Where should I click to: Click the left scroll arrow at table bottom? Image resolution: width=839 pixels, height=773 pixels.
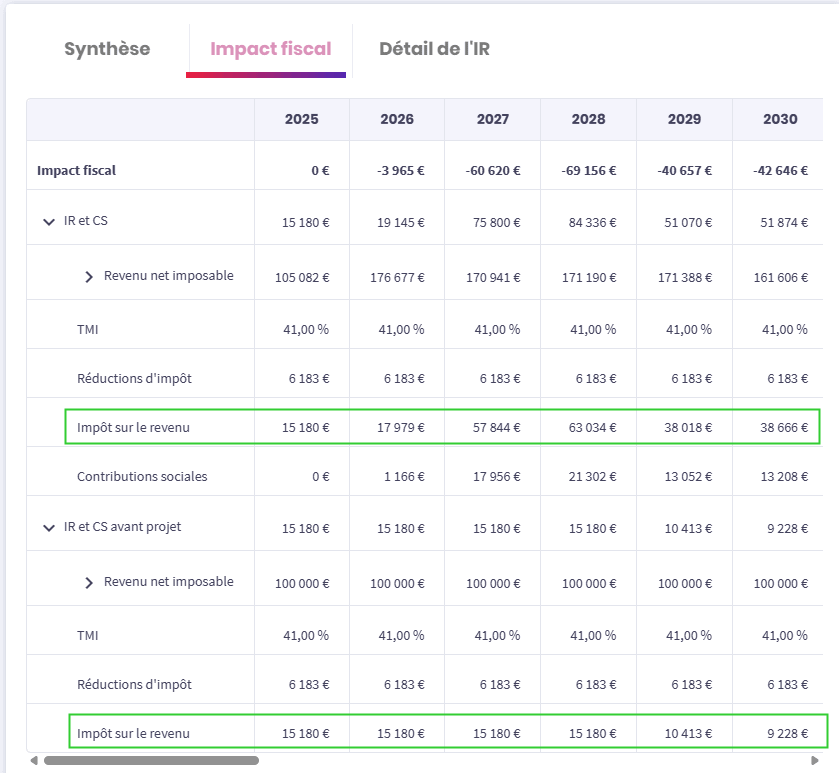(34, 761)
